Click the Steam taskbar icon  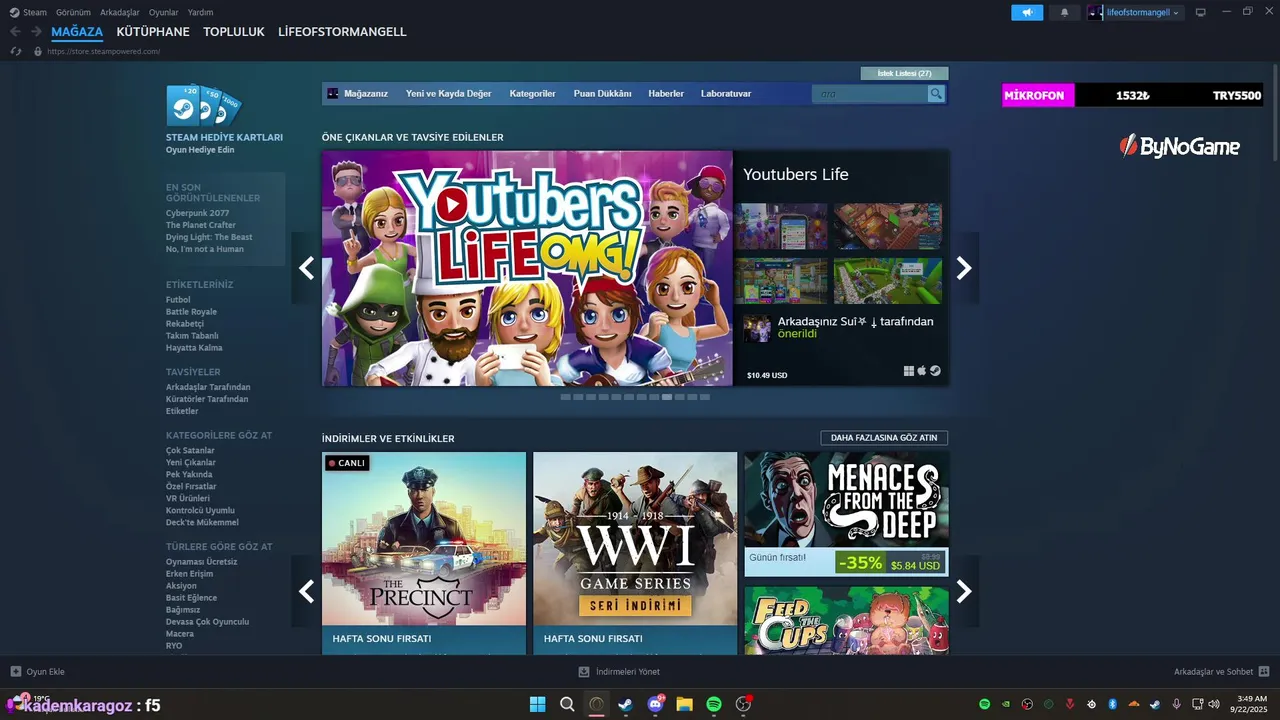pyautogui.click(x=626, y=704)
